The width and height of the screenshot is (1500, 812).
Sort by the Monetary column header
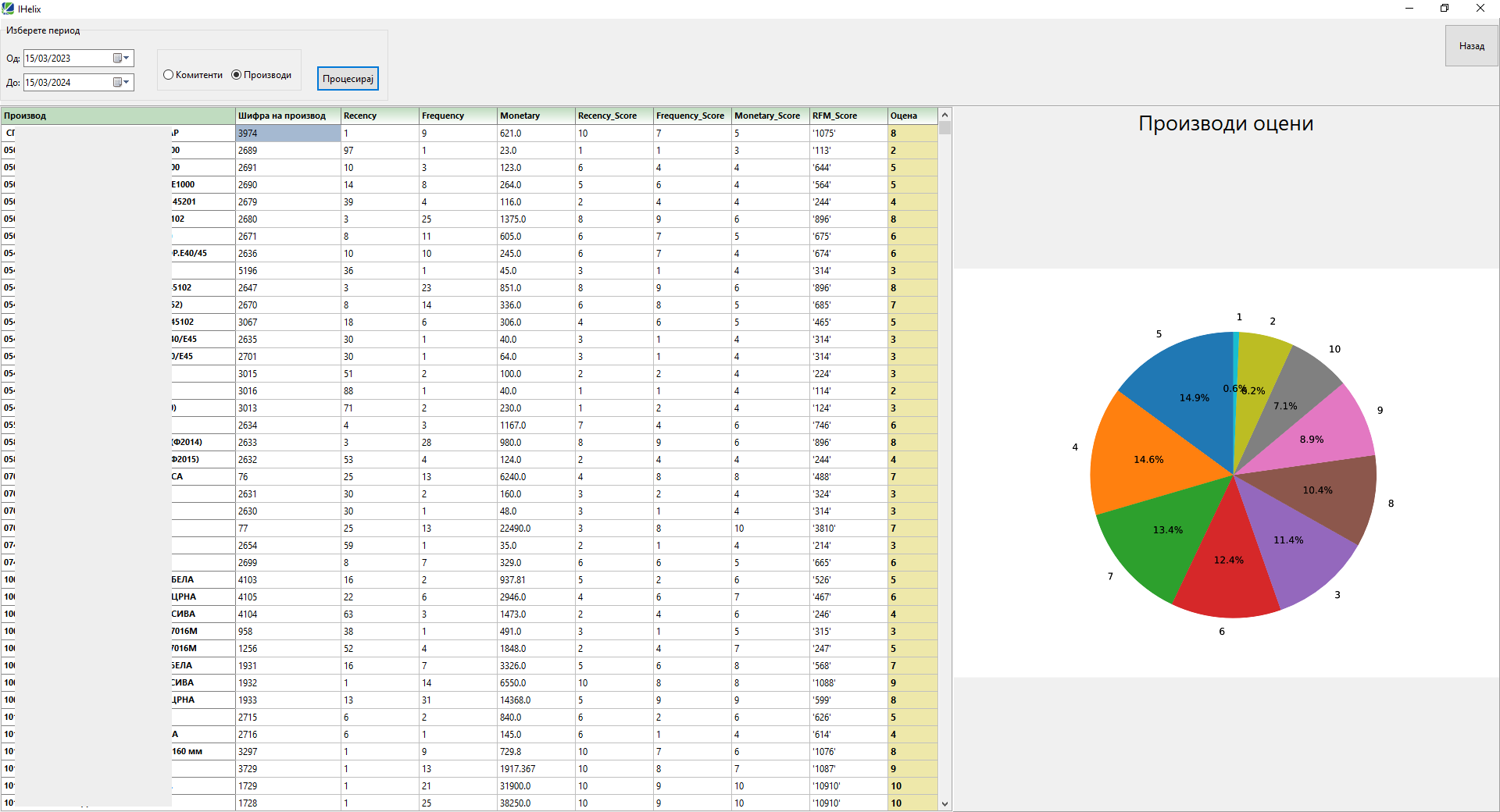pos(536,116)
